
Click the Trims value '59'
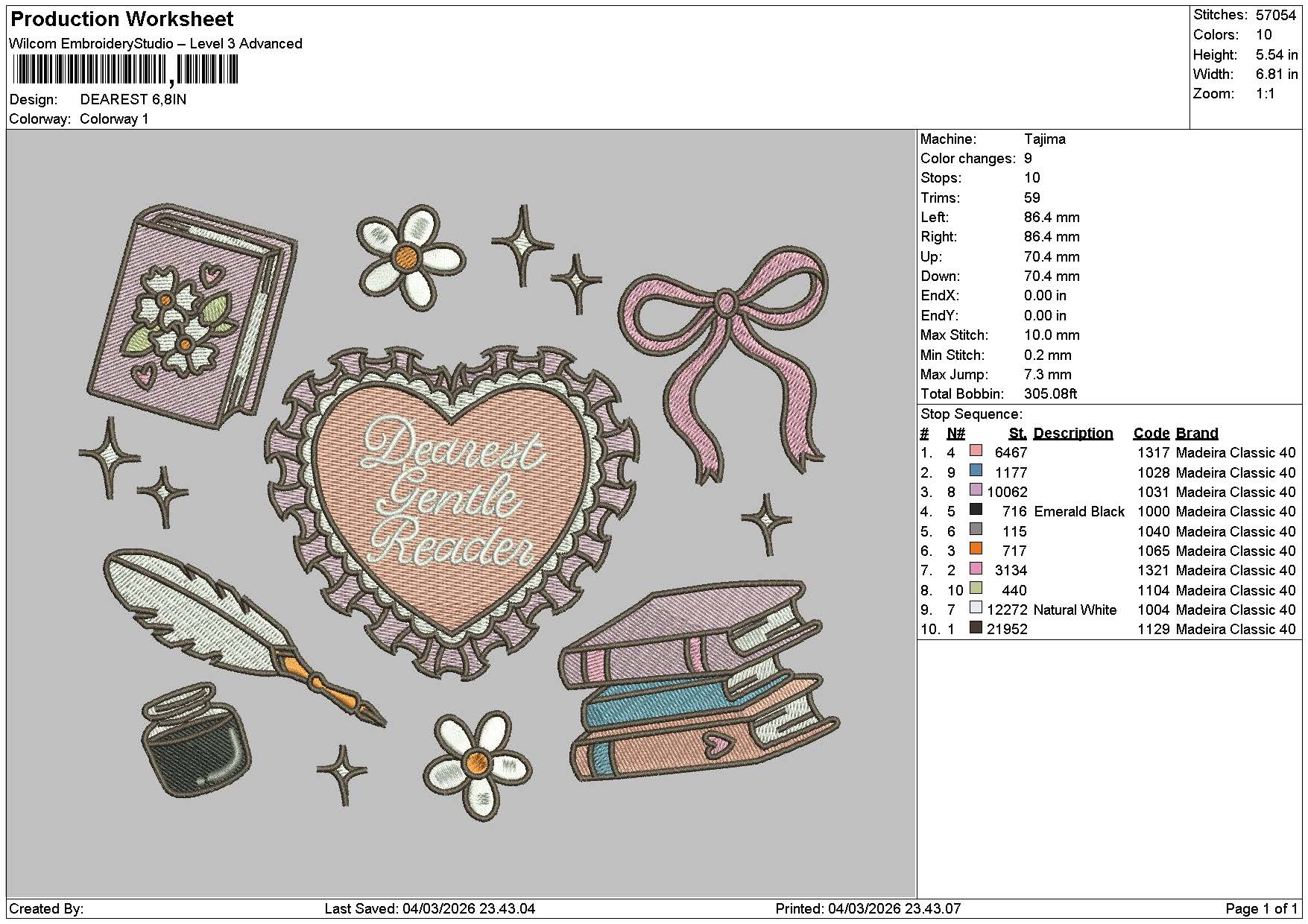pos(1032,198)
